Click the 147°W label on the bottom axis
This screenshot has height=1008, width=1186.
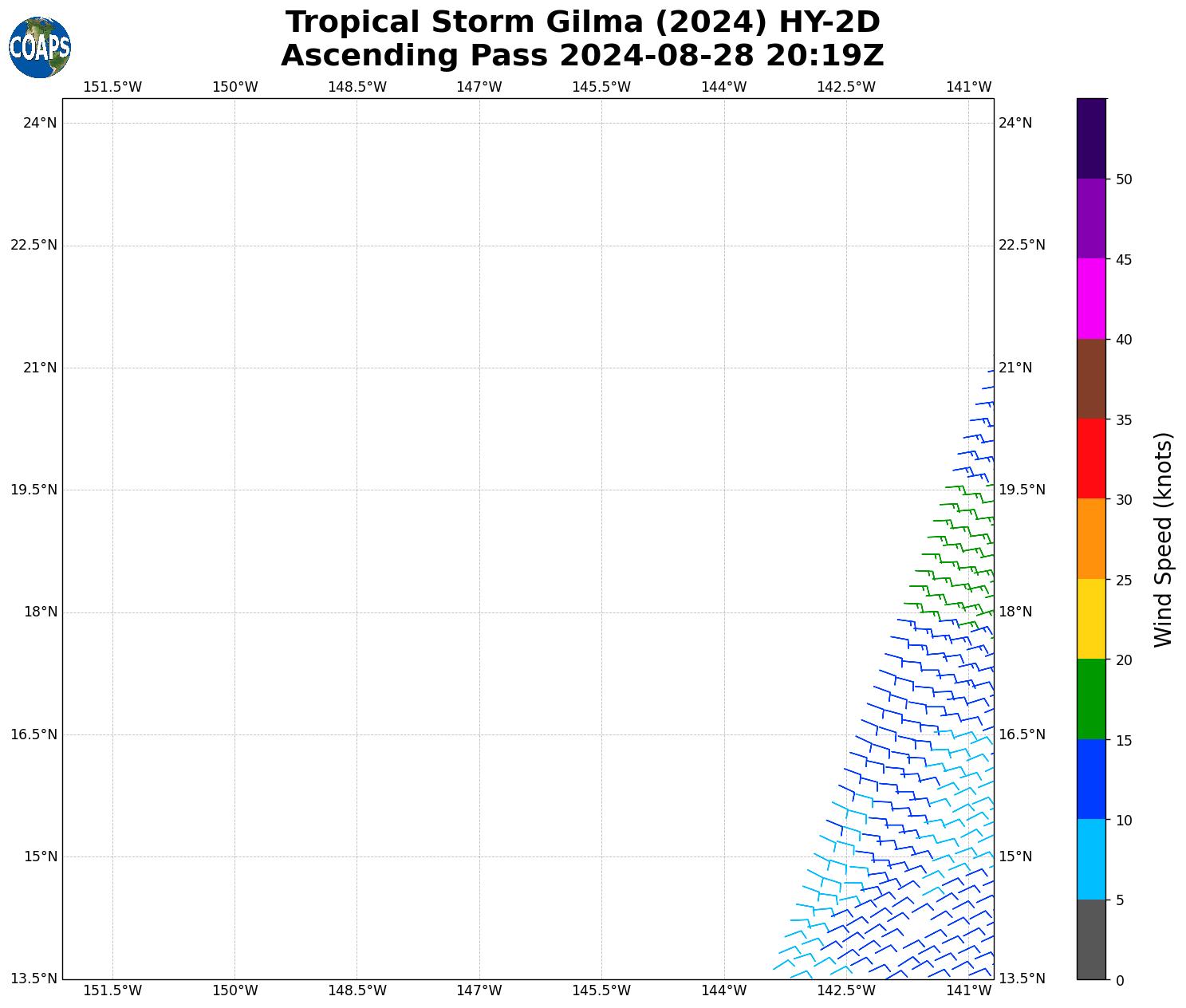479,990
